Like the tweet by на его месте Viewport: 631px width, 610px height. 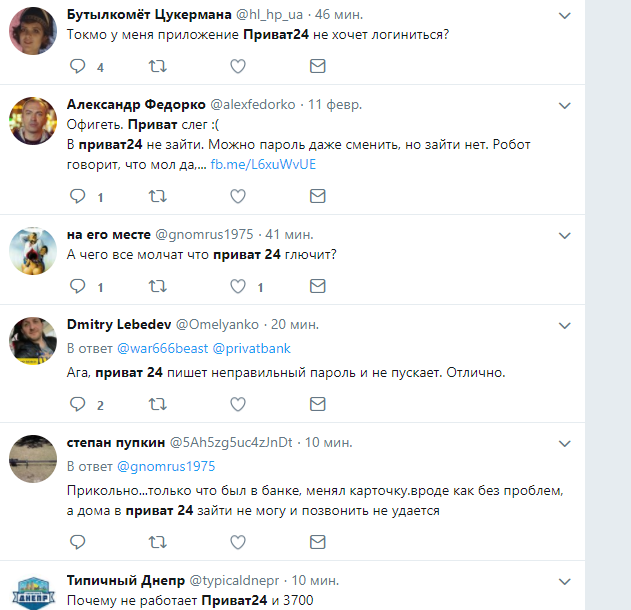[238, 287]
